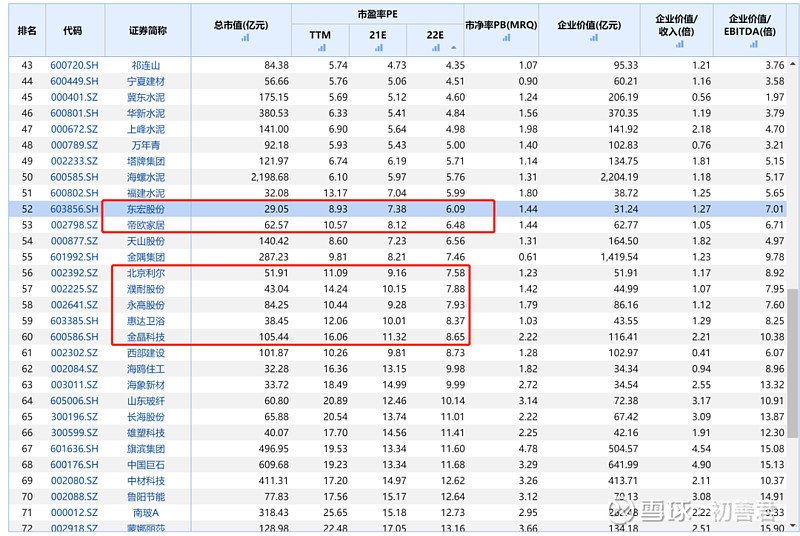
Task: Click the 21E column header
Action: (x=378, y=35)
